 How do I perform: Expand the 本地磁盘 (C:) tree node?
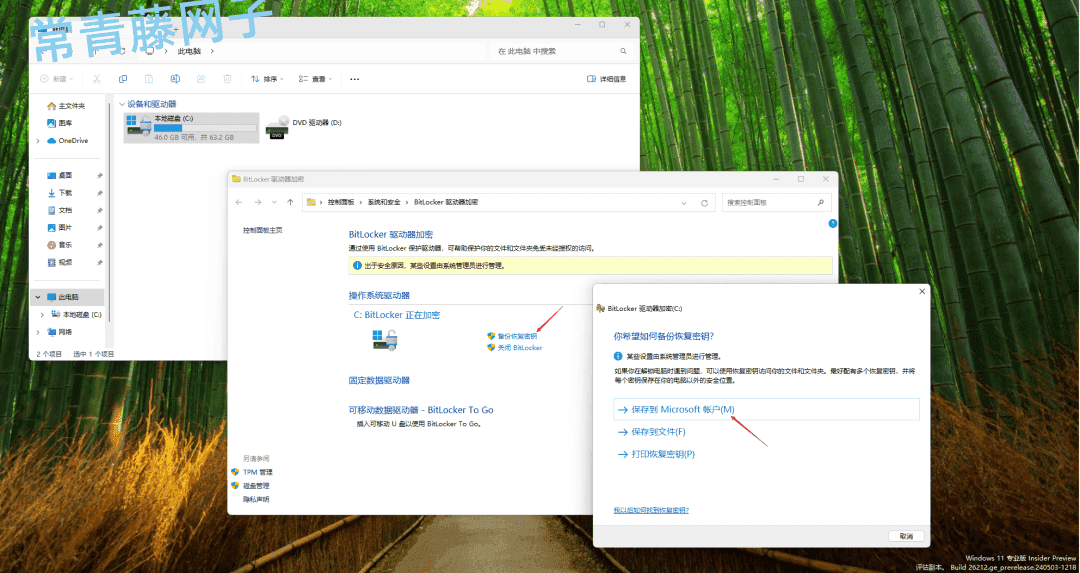click(43, 315)
